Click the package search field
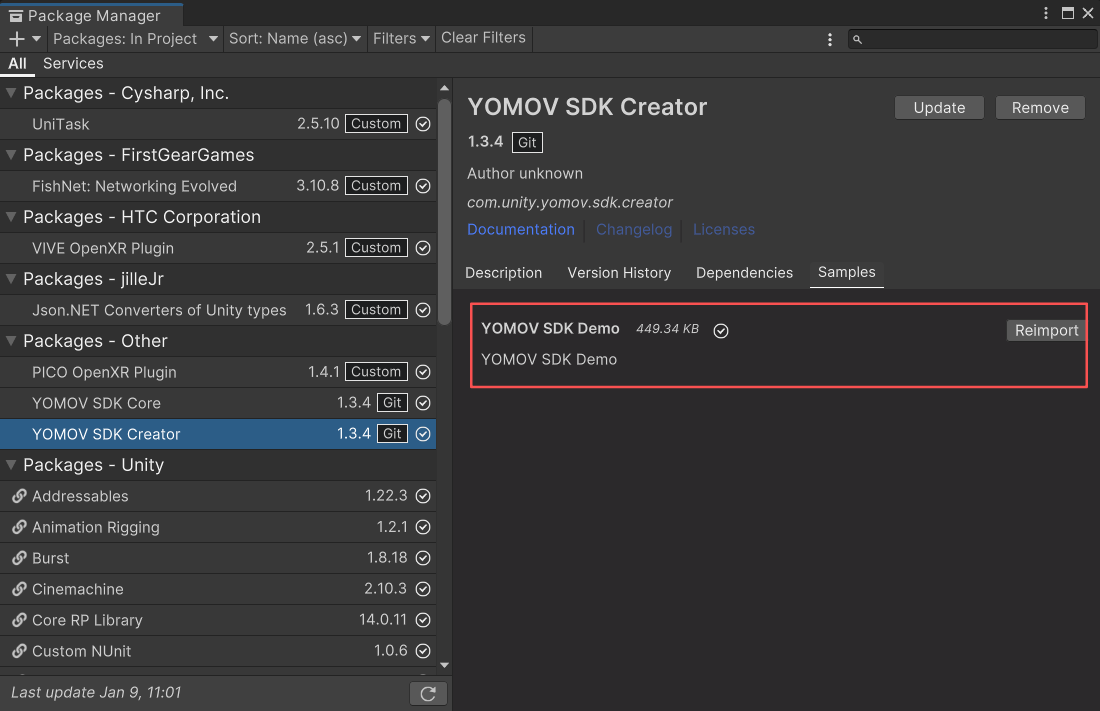Screen dimensions: 1100x711 tap(972, 39)
